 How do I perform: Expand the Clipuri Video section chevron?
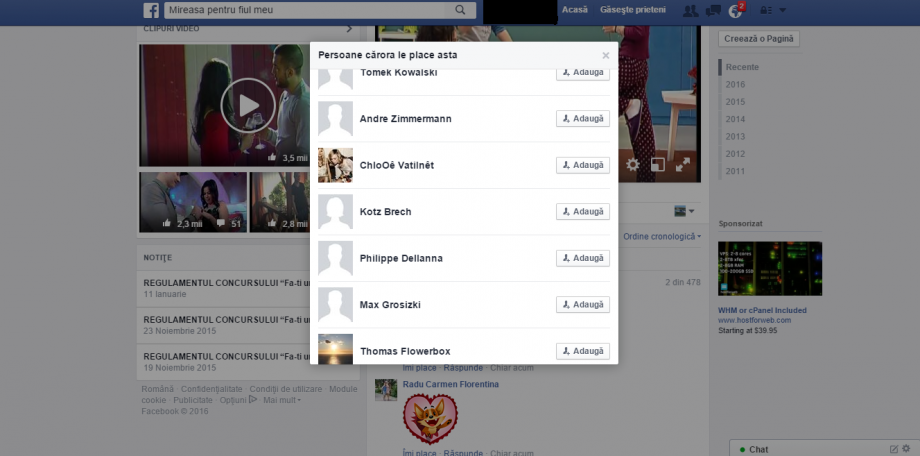(x=349, y=29)
